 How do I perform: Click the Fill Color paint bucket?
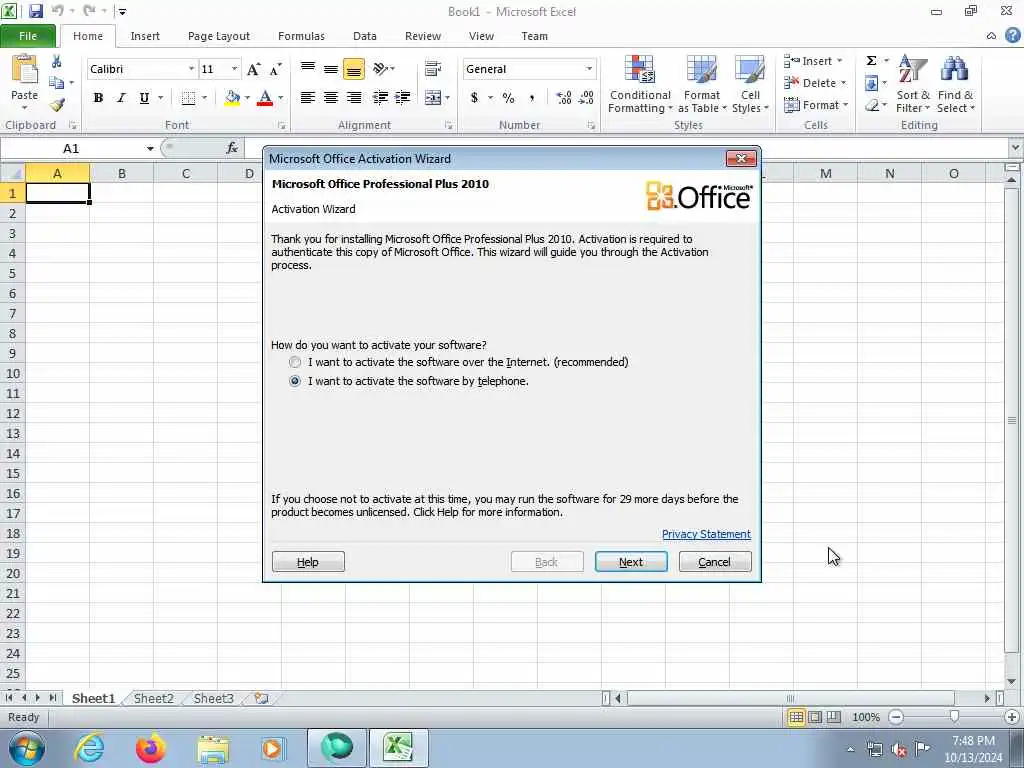click(232, 98)
